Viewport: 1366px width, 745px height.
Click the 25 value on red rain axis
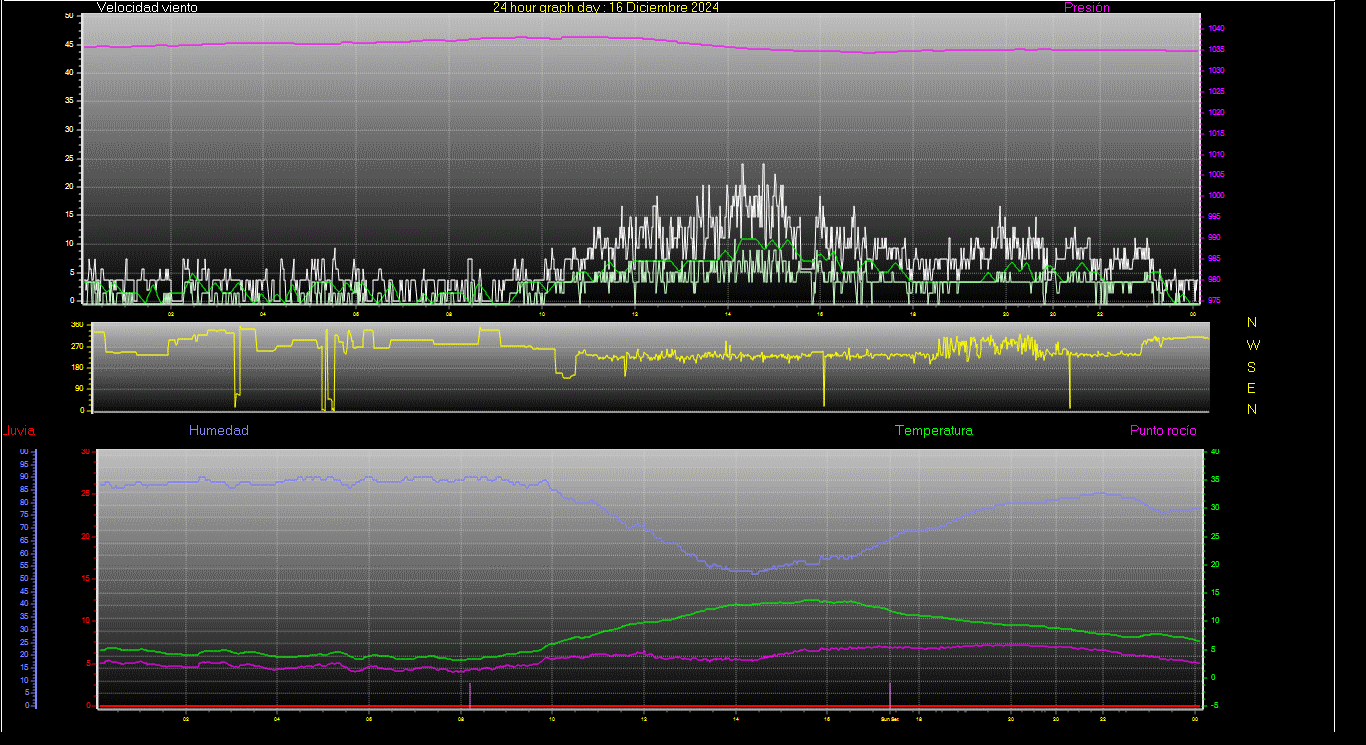(86, 494)
